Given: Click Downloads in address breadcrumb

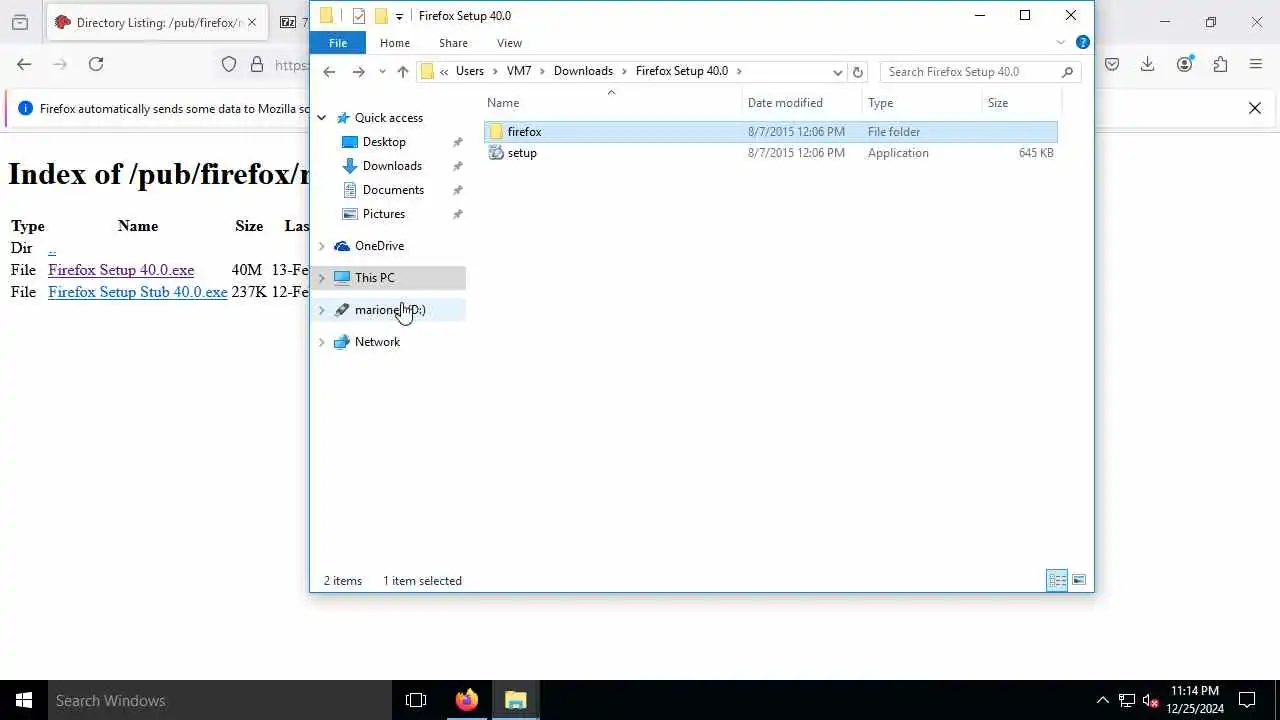Looking at the screenshot, I should point(583,71).
